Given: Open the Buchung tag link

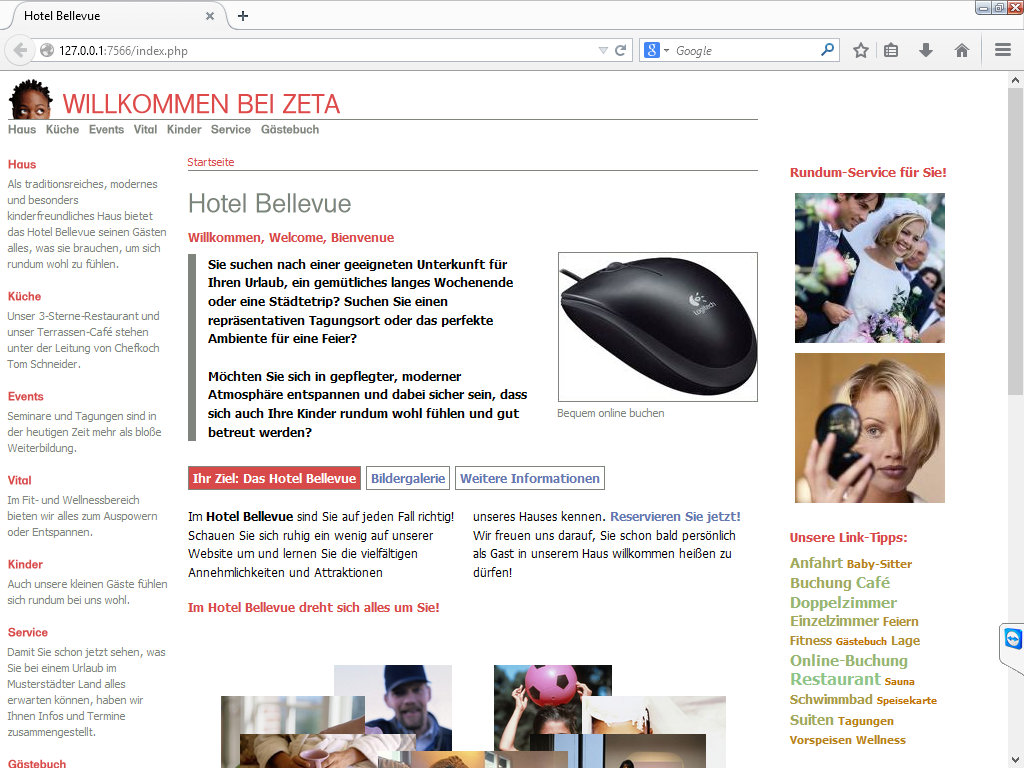Looking at the screenshot, I should coord(820,583).
